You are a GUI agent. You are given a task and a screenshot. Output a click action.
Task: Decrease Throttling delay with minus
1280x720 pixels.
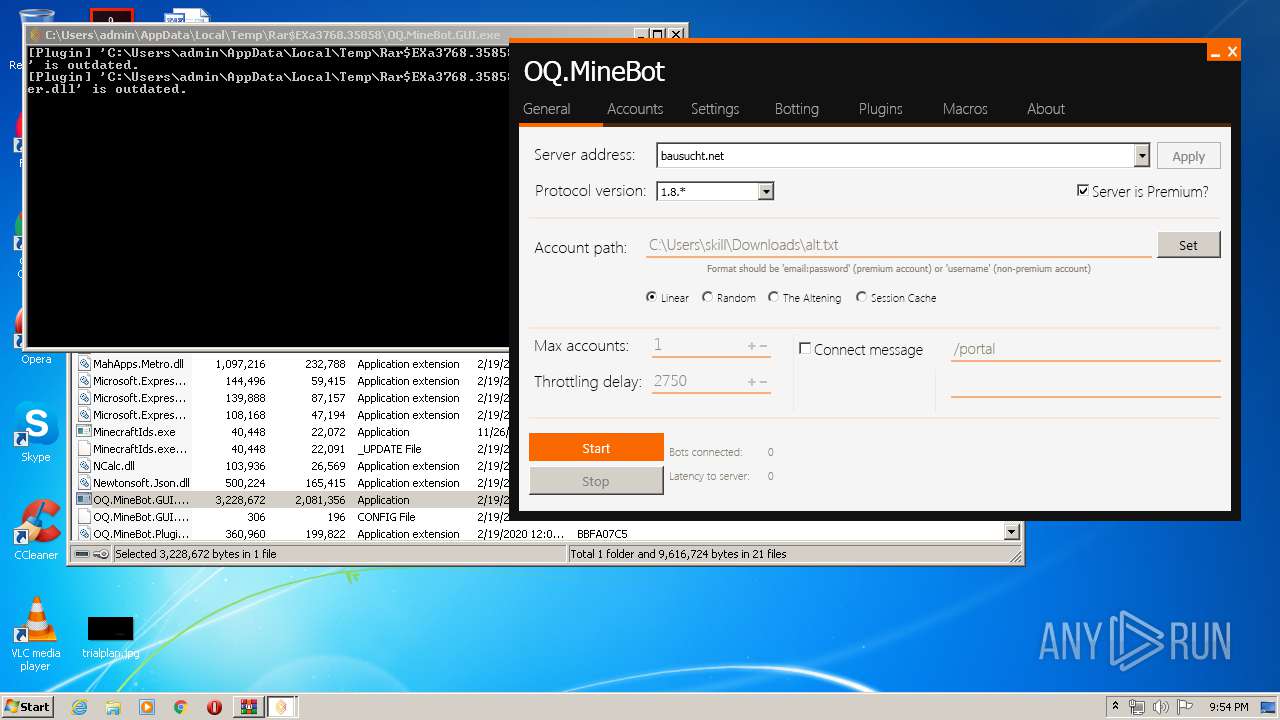pos(764,382)
